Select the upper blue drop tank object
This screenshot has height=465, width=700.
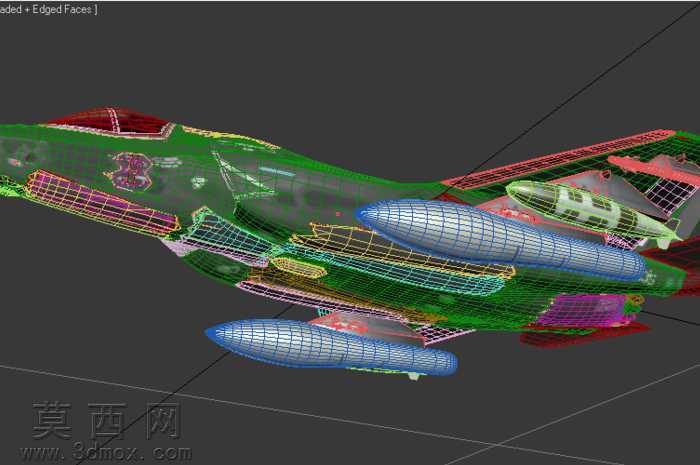(500, 239)
